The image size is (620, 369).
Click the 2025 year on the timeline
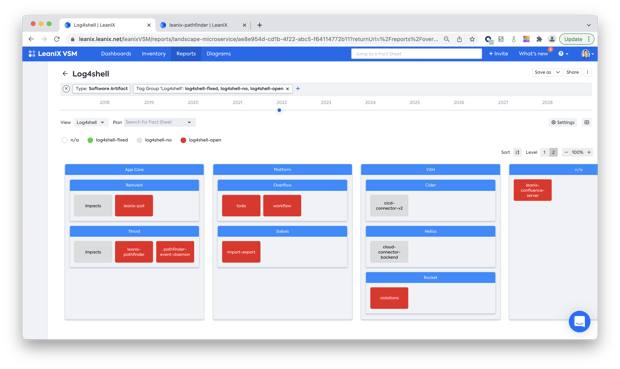[x=414, y=102]
